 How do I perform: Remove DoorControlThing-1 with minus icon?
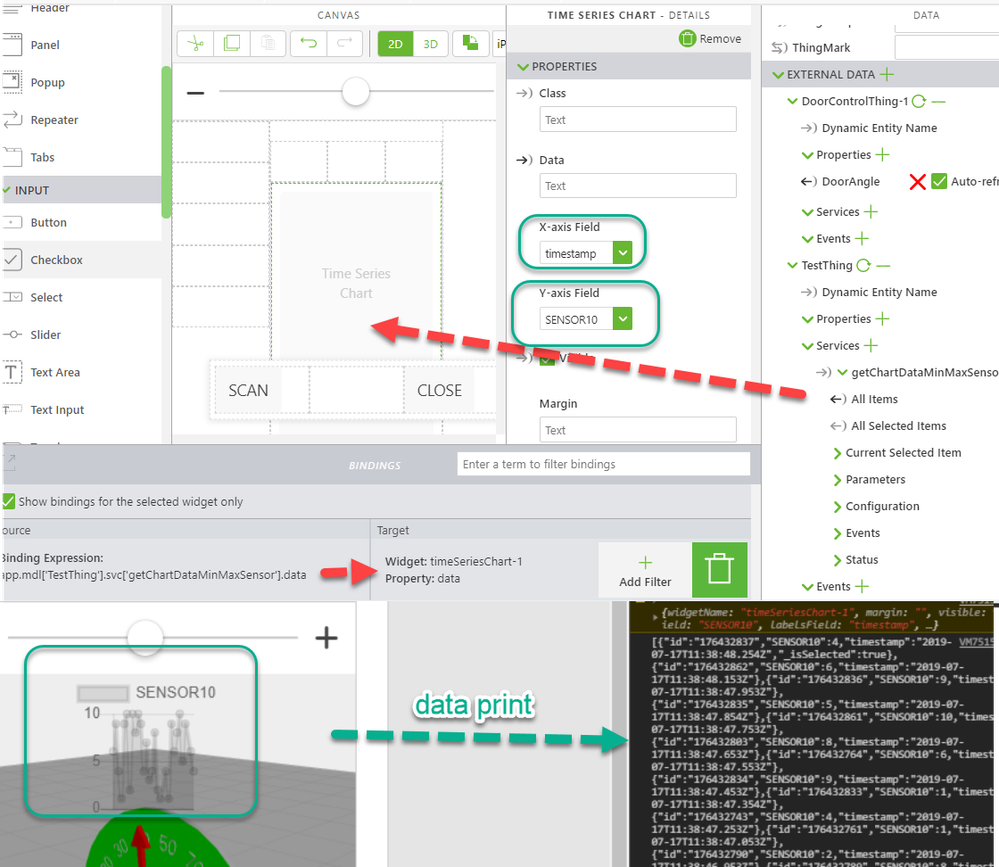click(938, 101)
